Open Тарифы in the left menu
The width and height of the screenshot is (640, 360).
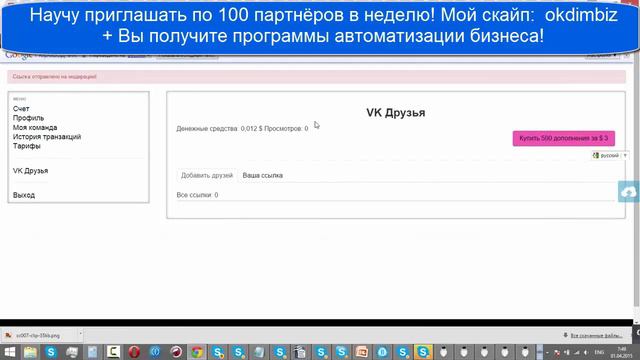(x=27, y=146)
